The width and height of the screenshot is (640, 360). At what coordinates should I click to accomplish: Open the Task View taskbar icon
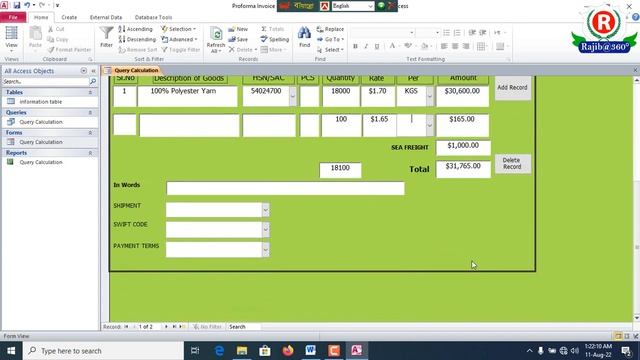(195, 351)
